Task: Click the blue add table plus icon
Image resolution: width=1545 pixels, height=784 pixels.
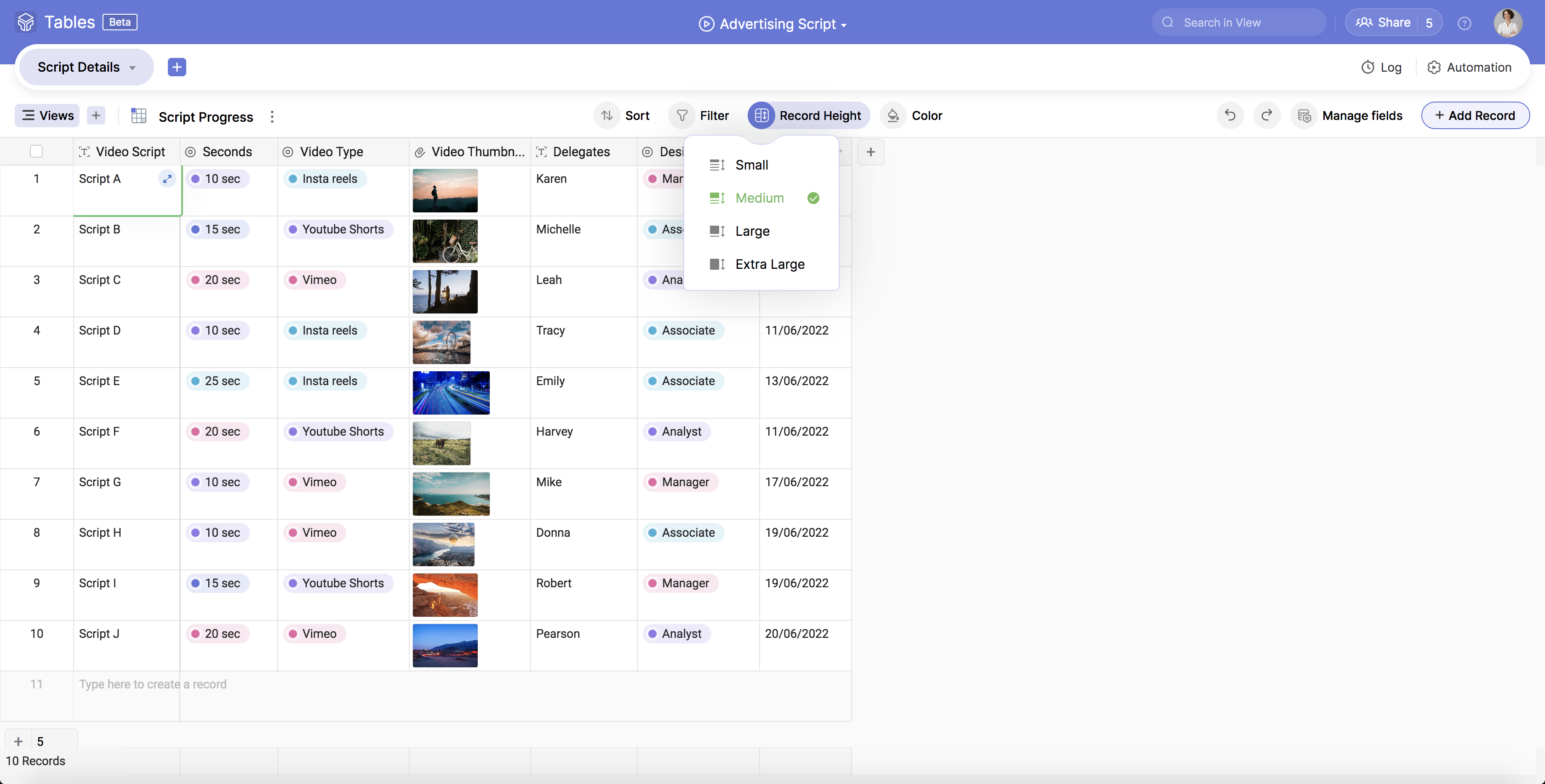Action: tap(176, 67)
